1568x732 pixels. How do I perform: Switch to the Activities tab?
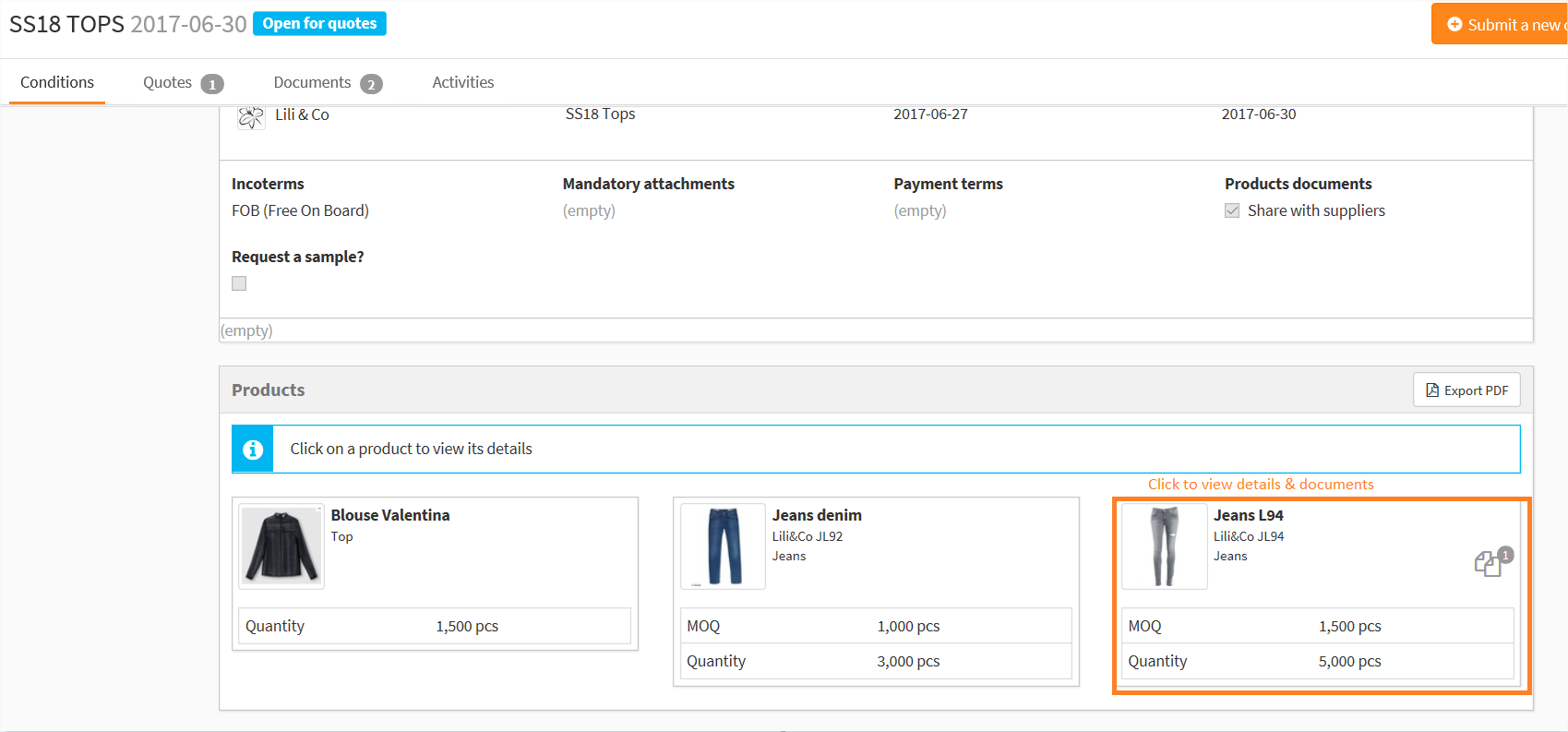pyautogui.click(x=462, y=82)
